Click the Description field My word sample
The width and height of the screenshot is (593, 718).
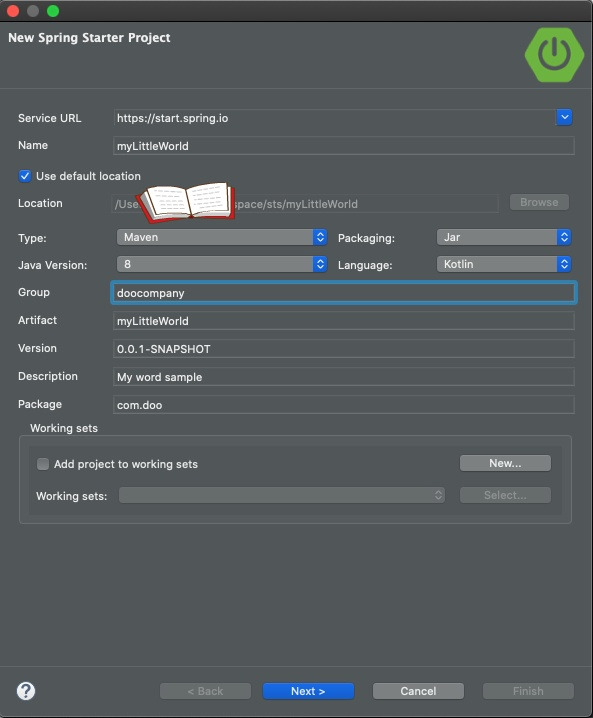pos(343,377)
